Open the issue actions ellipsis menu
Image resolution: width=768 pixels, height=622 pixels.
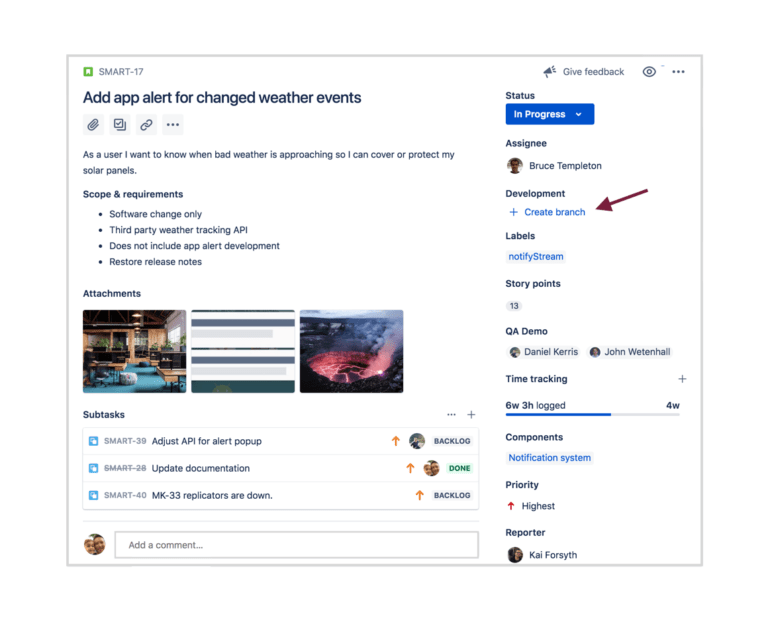pyautogui.click(x=678, y=72)
